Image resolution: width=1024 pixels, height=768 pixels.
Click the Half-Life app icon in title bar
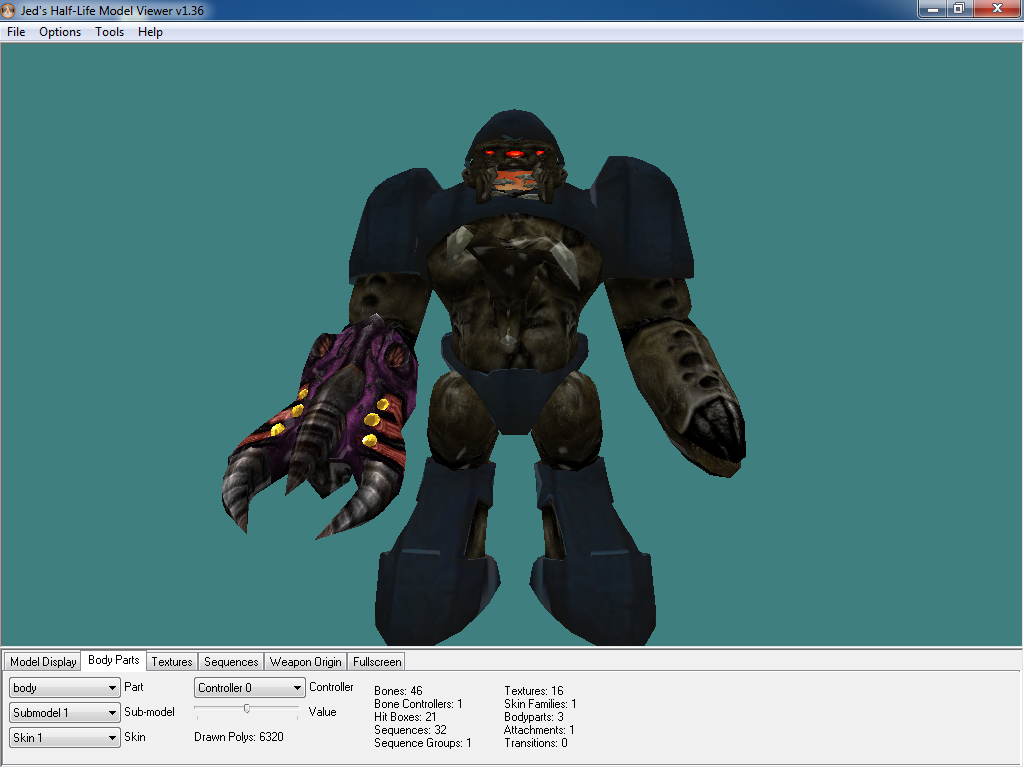click(x=8, y=10)
